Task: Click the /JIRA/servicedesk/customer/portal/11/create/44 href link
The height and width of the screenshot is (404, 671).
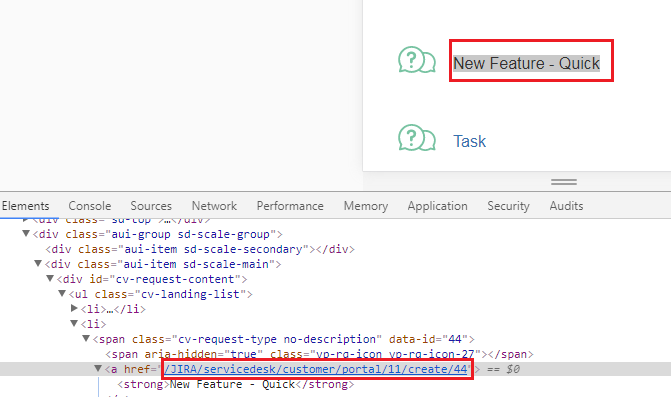Action: [316, 369]
